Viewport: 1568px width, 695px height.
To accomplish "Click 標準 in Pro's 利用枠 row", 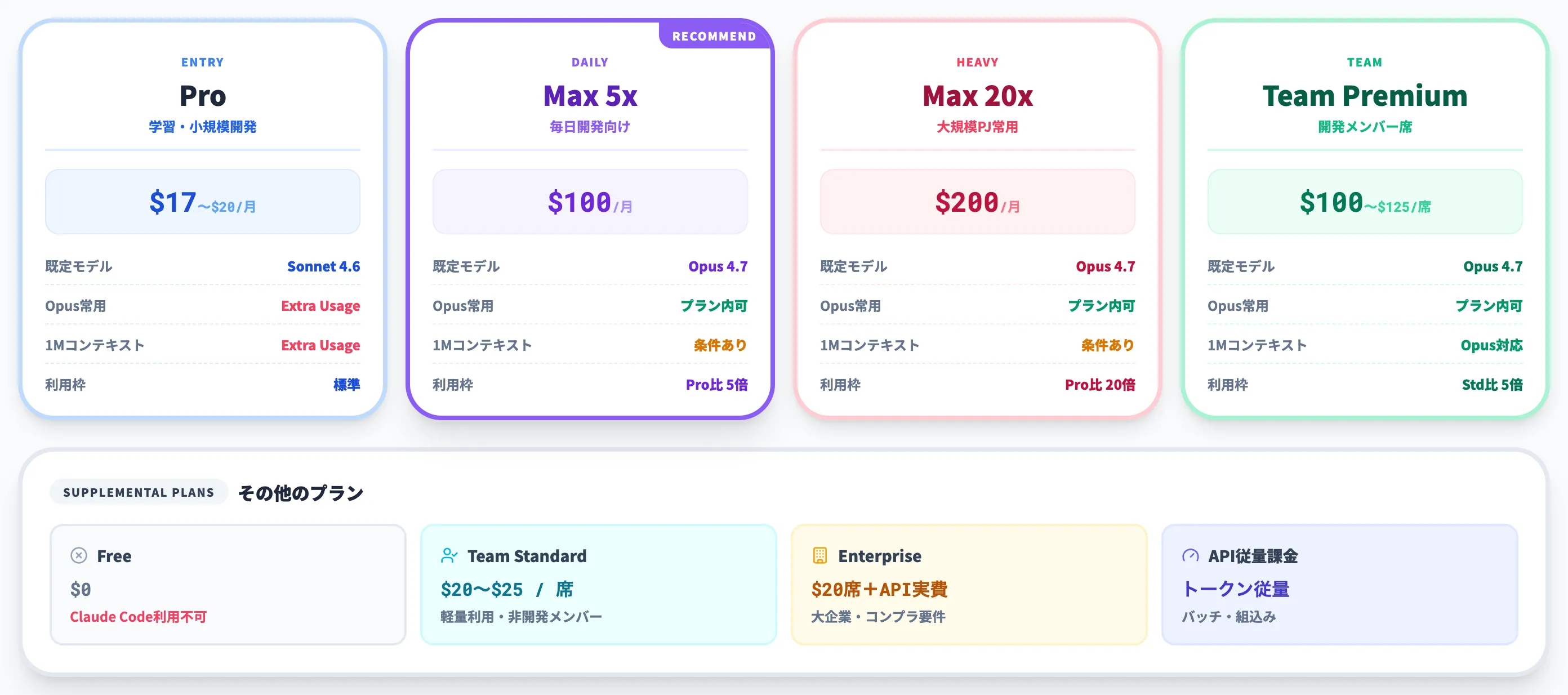I will [x=346, y=385].
